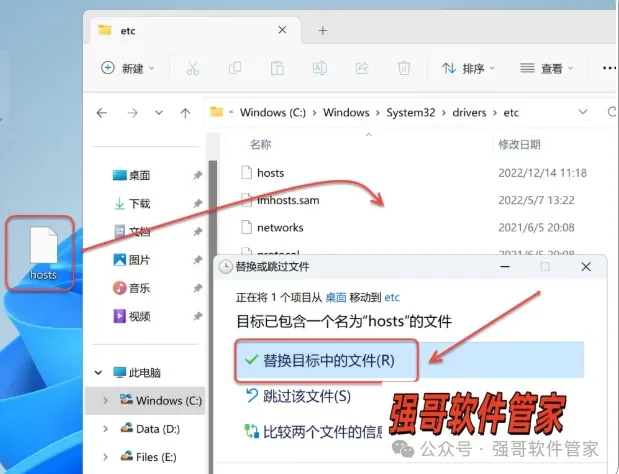Go up one folder level
Image resolution: width=619 pixels, height=474 pixels.
coord(185,113)
